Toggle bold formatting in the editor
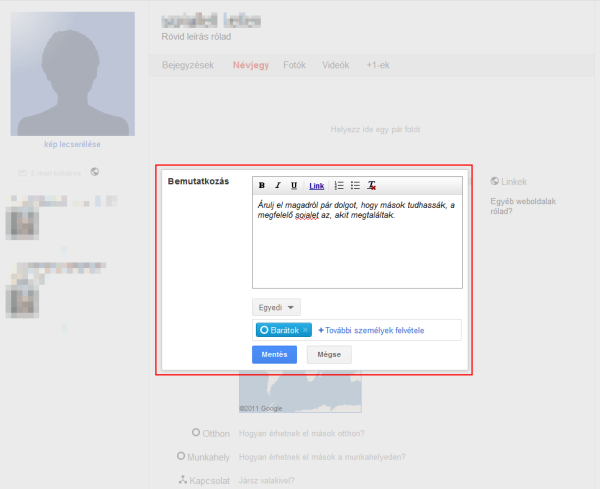Screen dimensions: 600x489 pos(262,185)
